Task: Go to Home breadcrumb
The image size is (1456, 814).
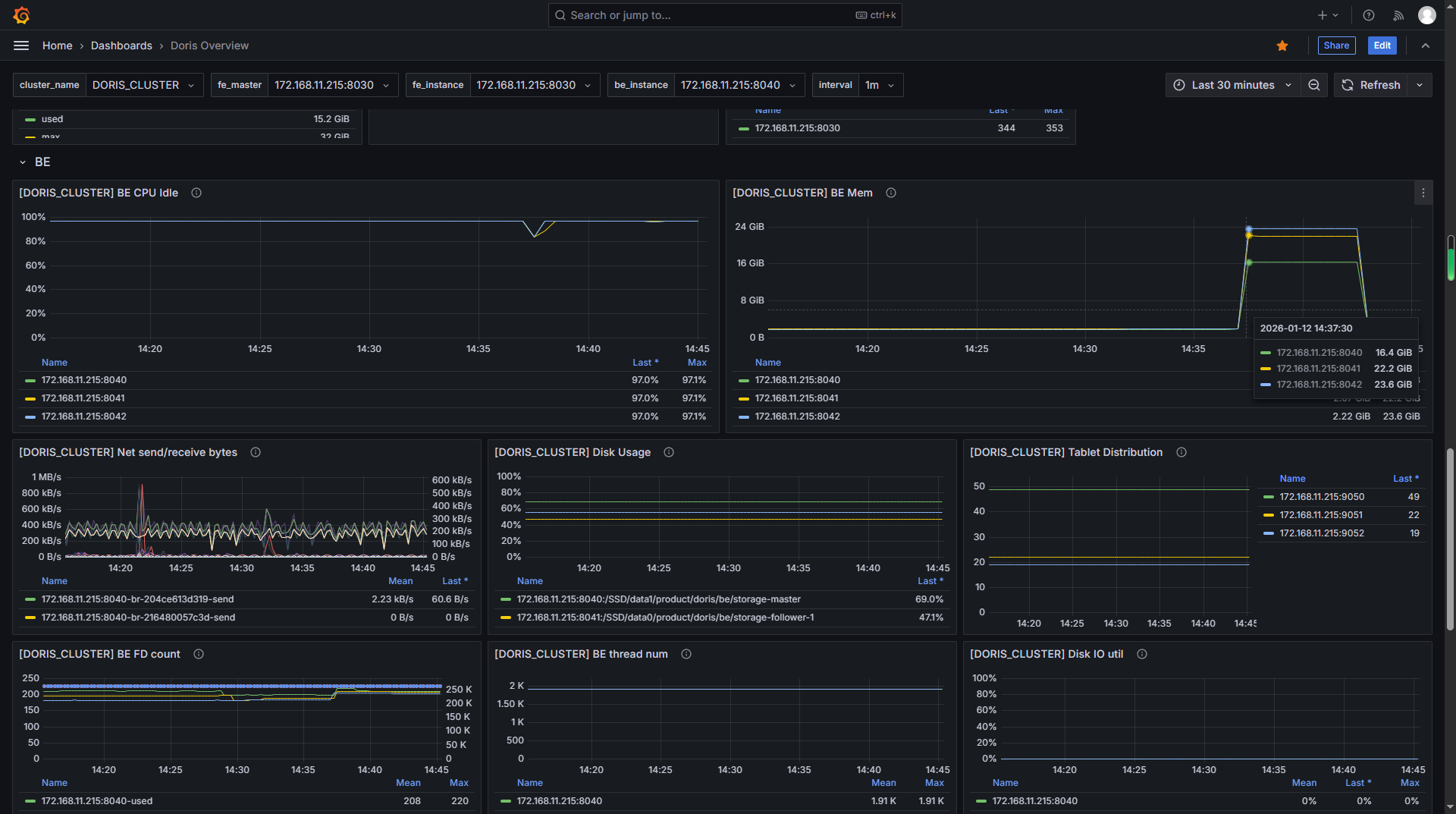Action: coord(57,46)
